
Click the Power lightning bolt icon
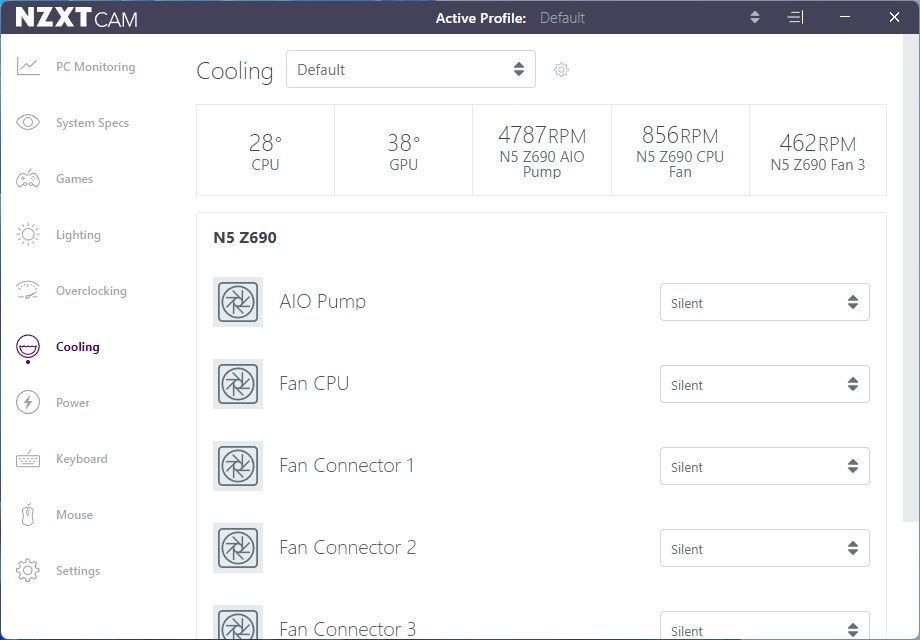click(28, 402)
